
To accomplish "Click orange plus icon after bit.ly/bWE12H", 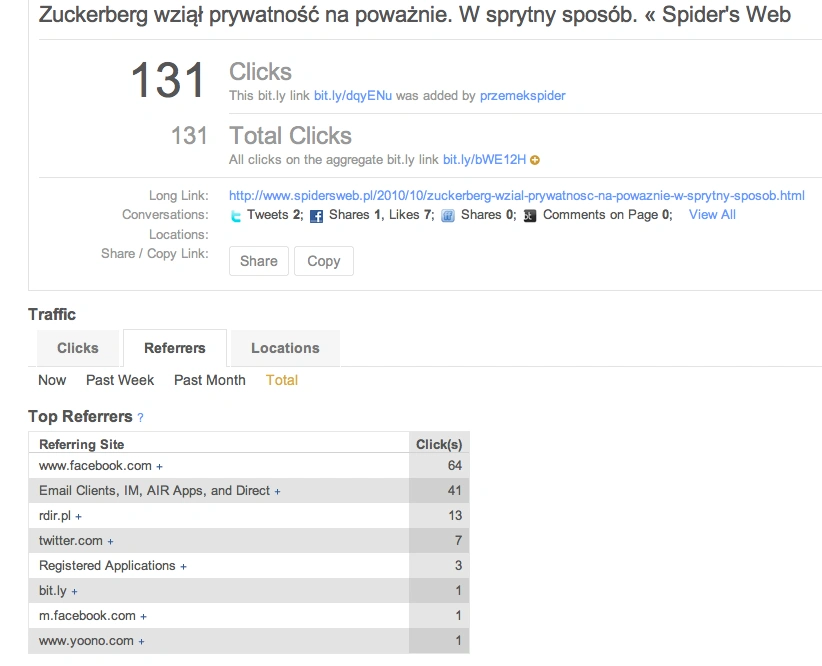I will pyautogui.click(x=535, y=160).
